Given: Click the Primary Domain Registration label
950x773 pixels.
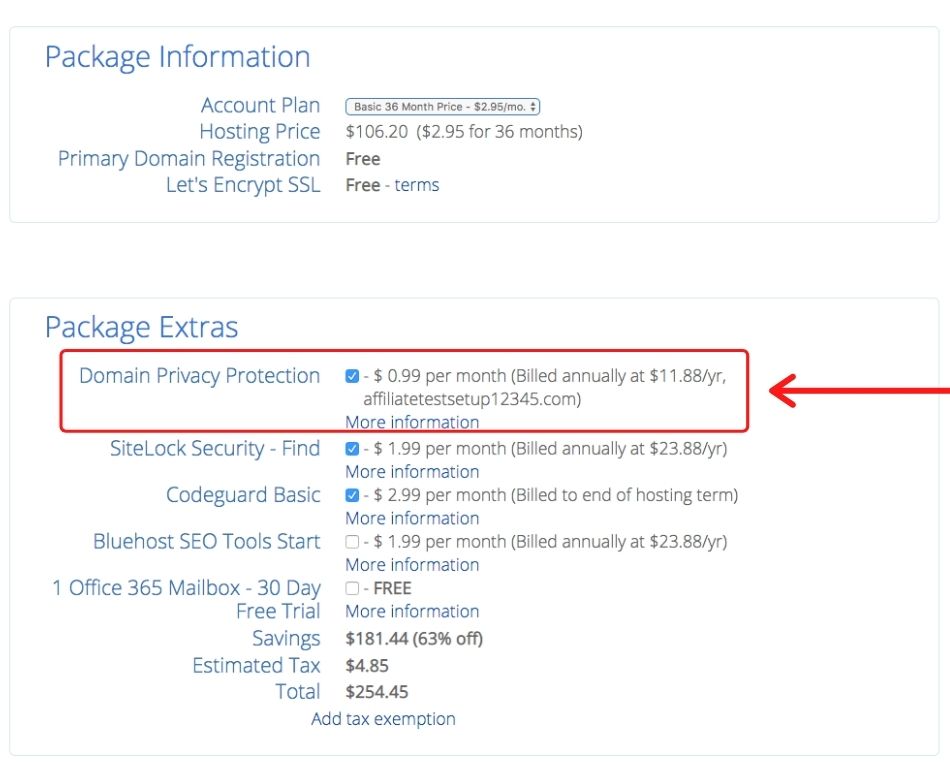Looking at the screenshot, I should tap(189, 159).
